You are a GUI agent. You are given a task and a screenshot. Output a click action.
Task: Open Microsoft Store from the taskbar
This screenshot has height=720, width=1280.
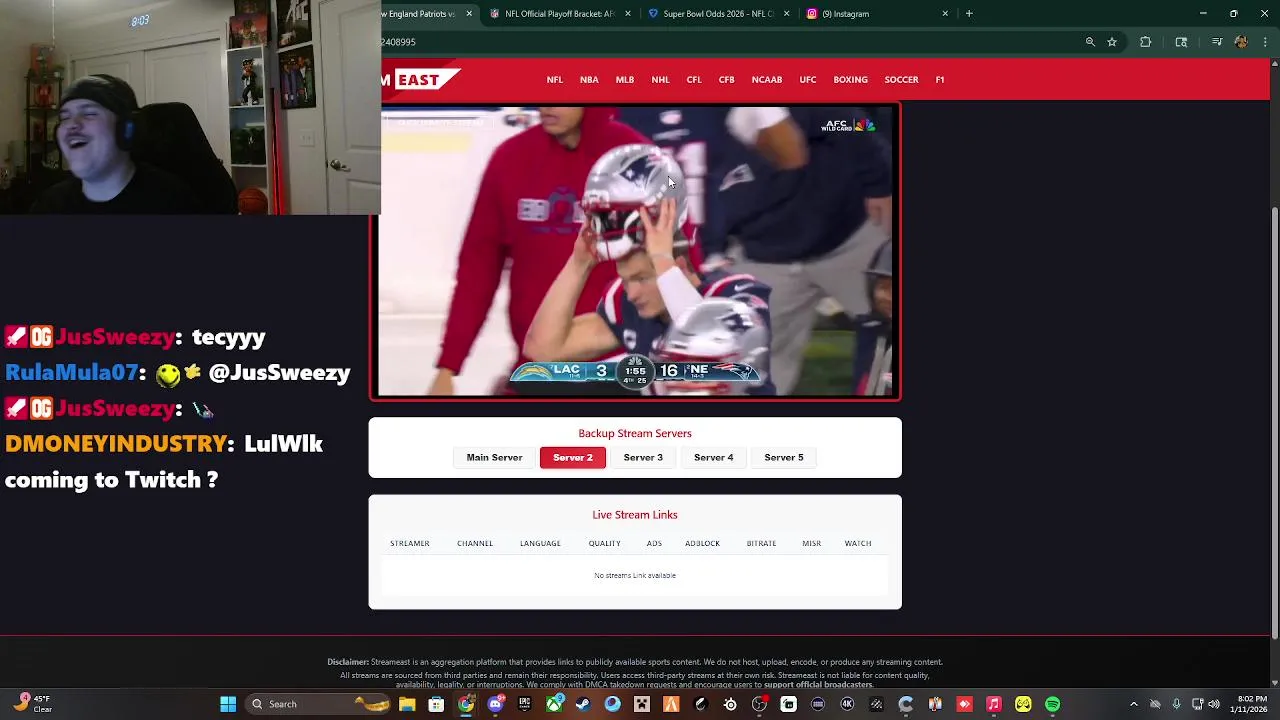436,704
